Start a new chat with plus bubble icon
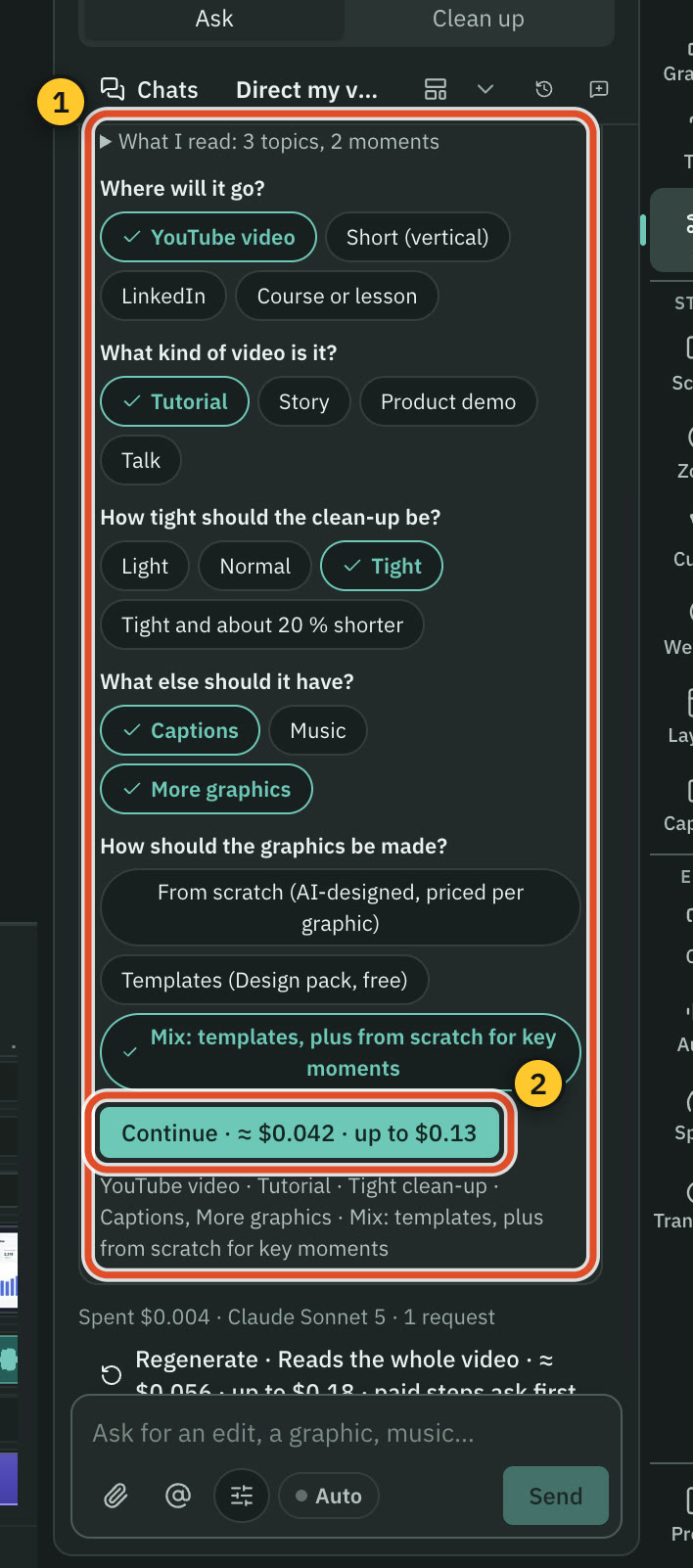Image resolution: width=693 pixels, height=1568 pixels. click(x=599, y=89)
